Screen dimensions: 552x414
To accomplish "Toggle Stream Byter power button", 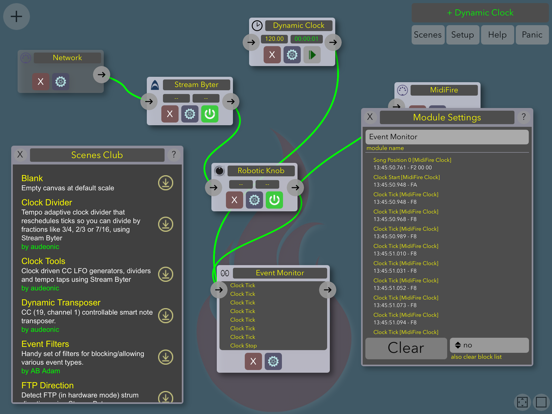I will (x=210, y=114).
